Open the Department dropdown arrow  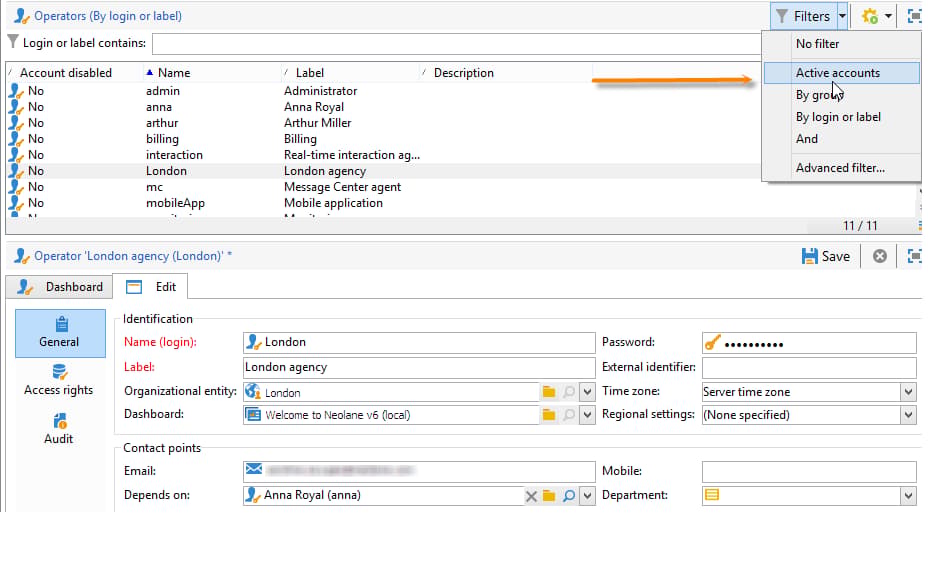tap(908, 495)
